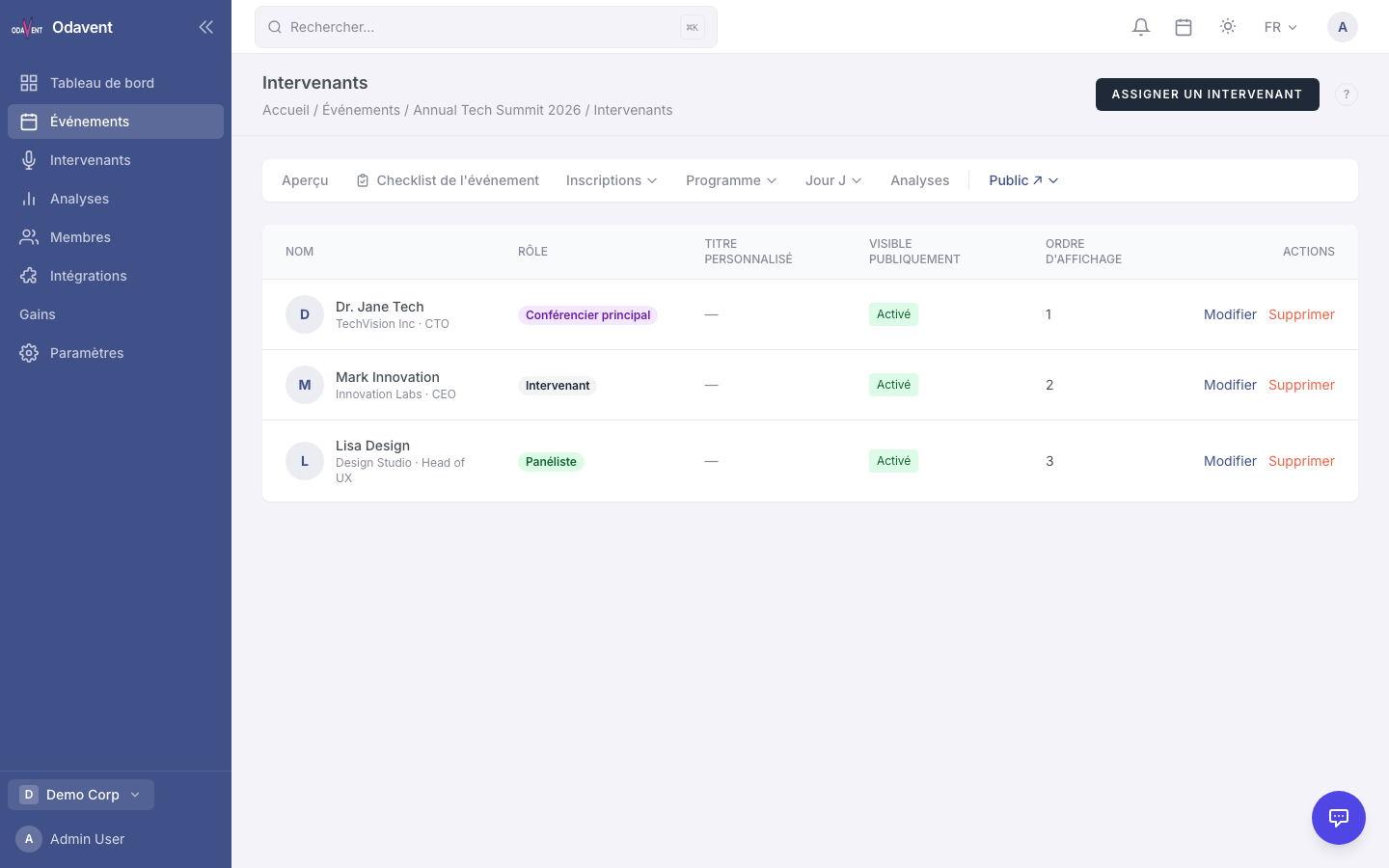Switch to the Aperçu tab
This screenshot has width=1389, height=868.
pyautogui.click(x=305, y=180)
